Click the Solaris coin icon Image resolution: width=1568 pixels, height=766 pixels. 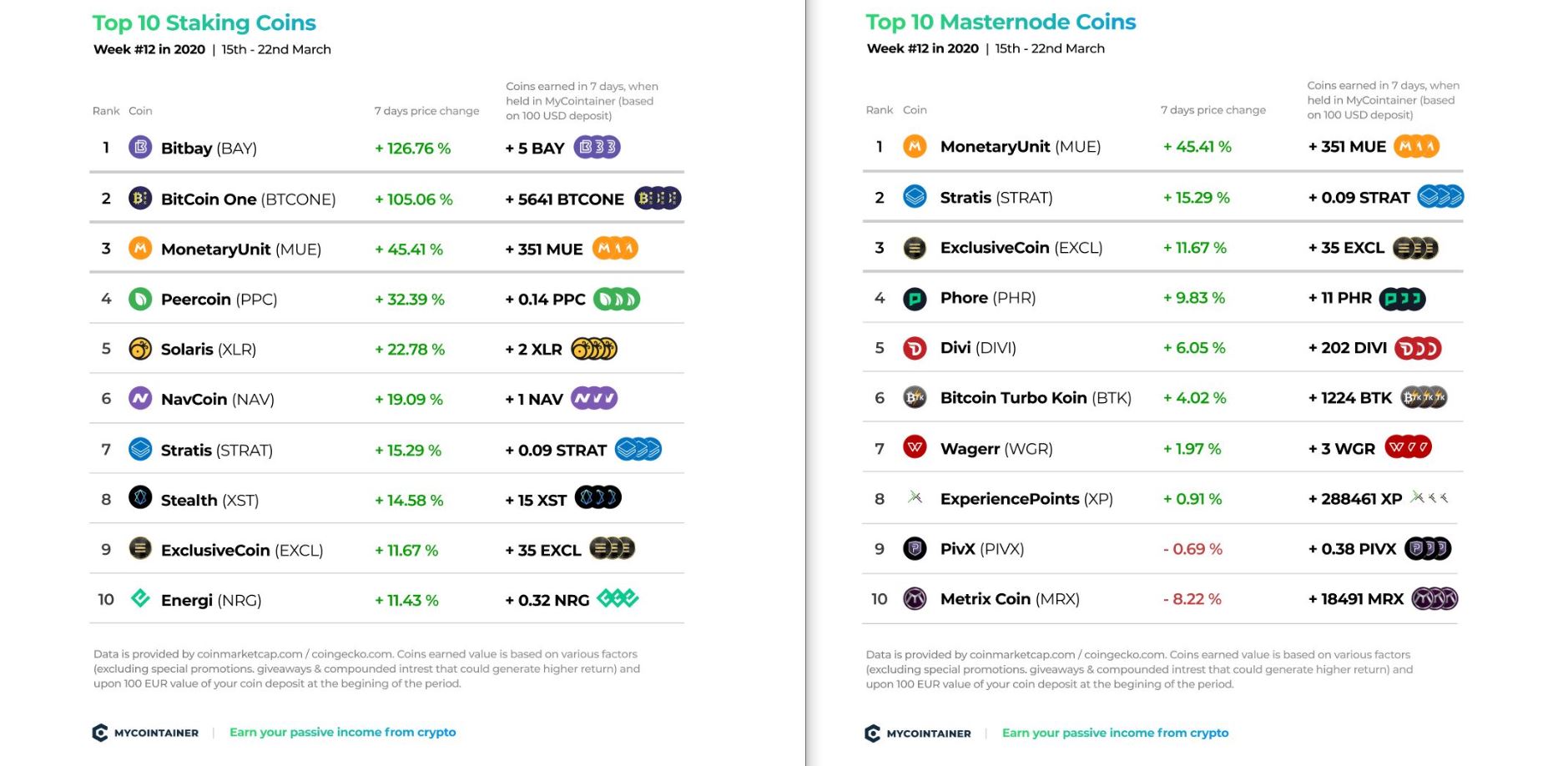[140, 349]
